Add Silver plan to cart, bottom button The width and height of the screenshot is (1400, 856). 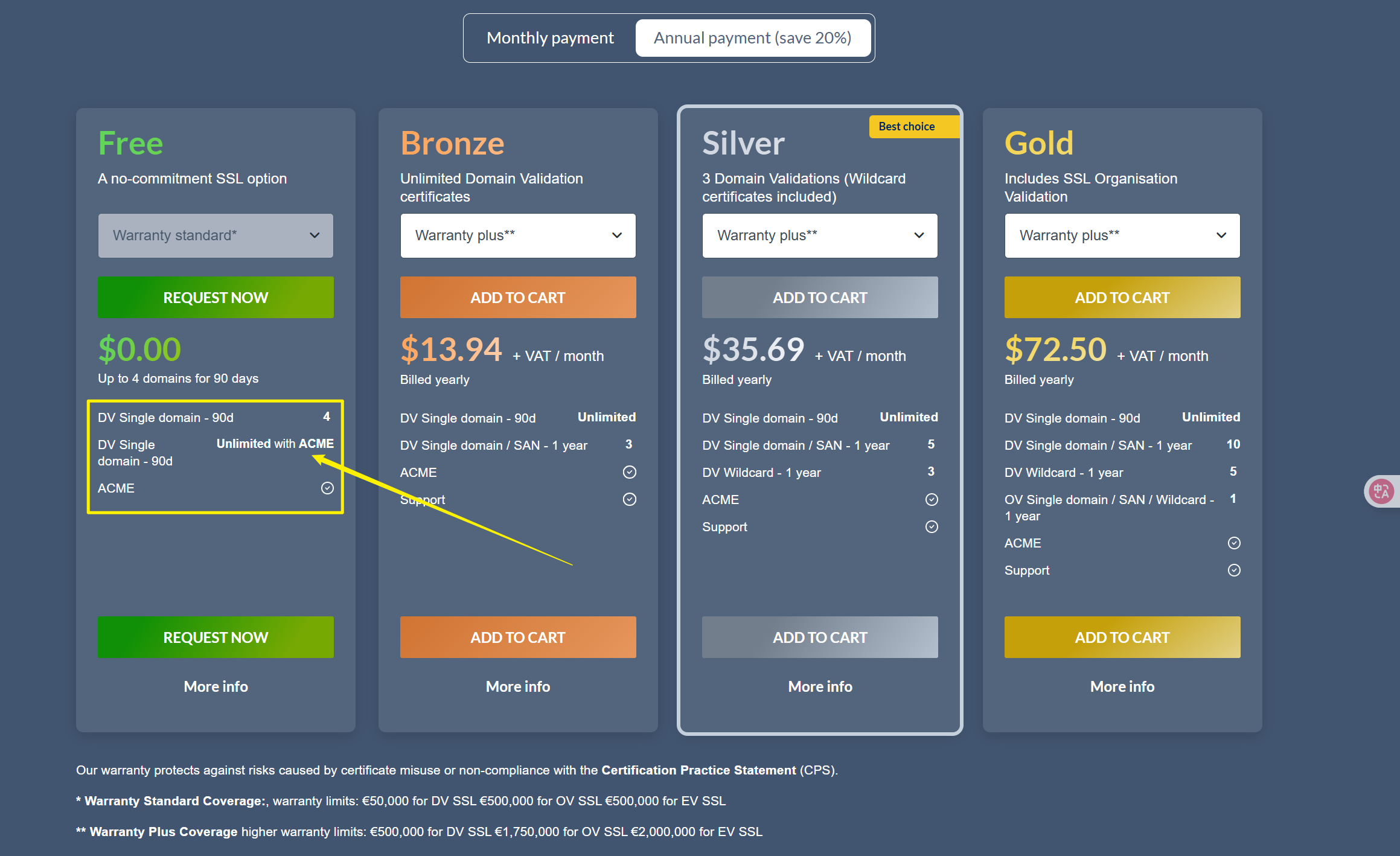[819, 637]
